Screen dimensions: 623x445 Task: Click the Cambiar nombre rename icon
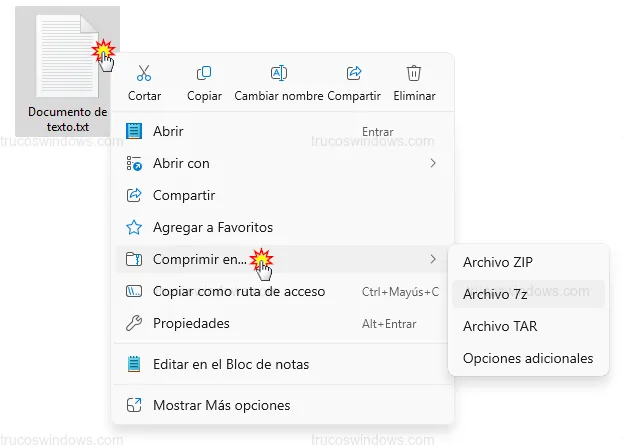[x=279, y=74]
